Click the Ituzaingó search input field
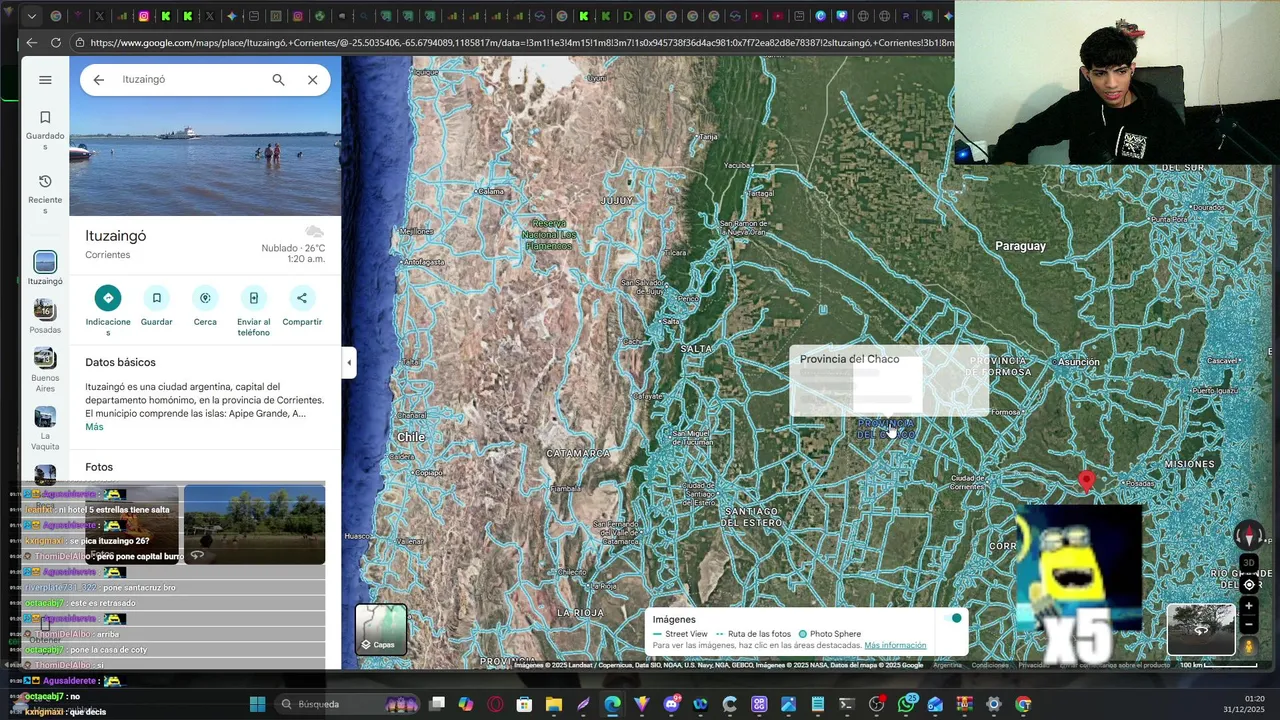 coord(190,80)
